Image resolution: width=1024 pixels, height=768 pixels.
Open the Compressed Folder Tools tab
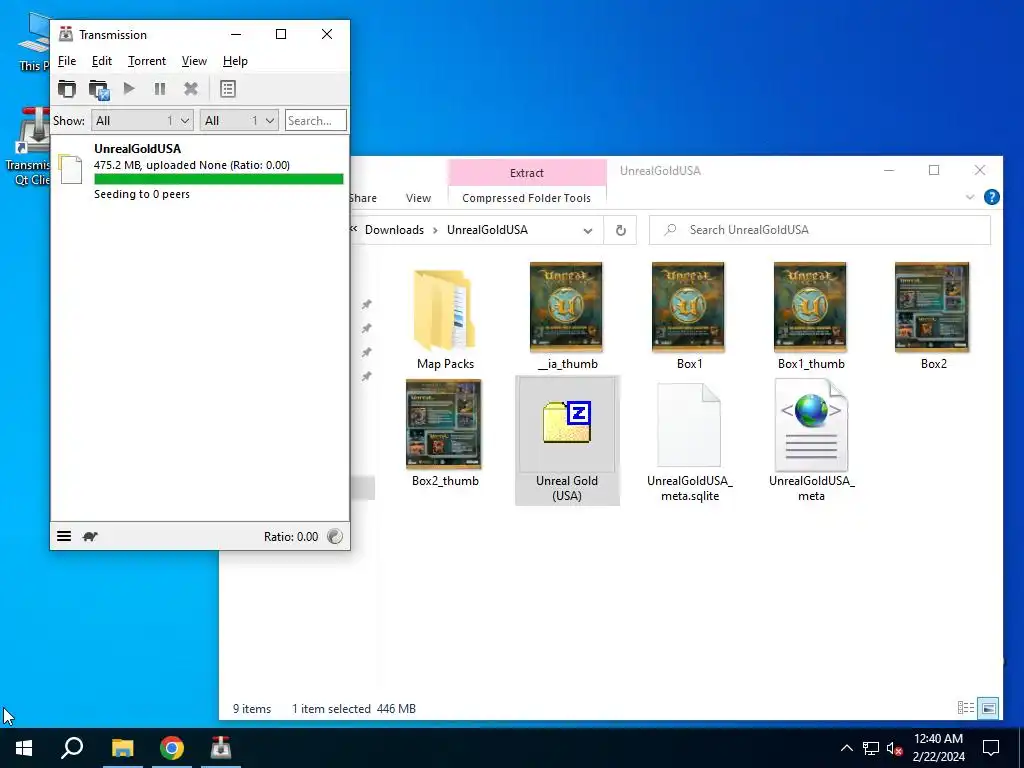(x=526, y=198)
